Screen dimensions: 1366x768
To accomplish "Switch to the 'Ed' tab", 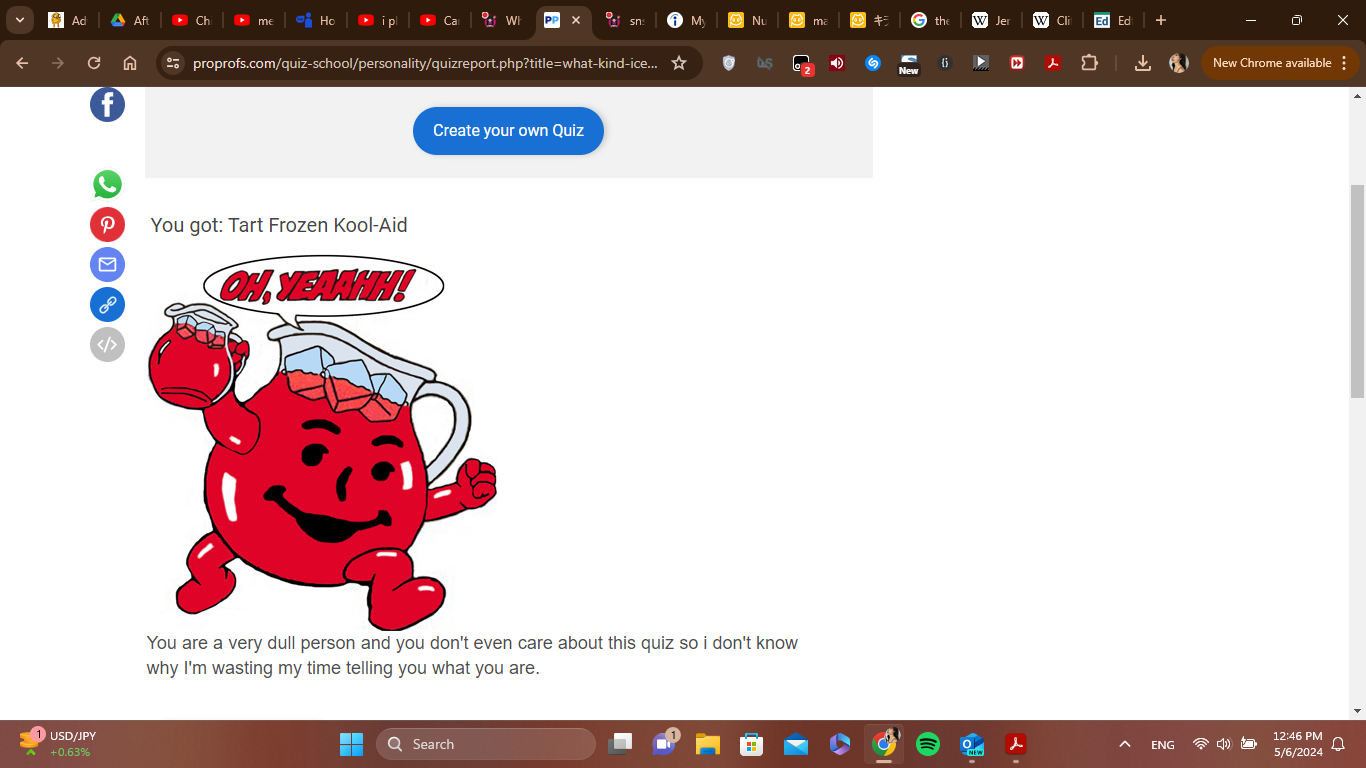I will click(x=1113, y=20).
